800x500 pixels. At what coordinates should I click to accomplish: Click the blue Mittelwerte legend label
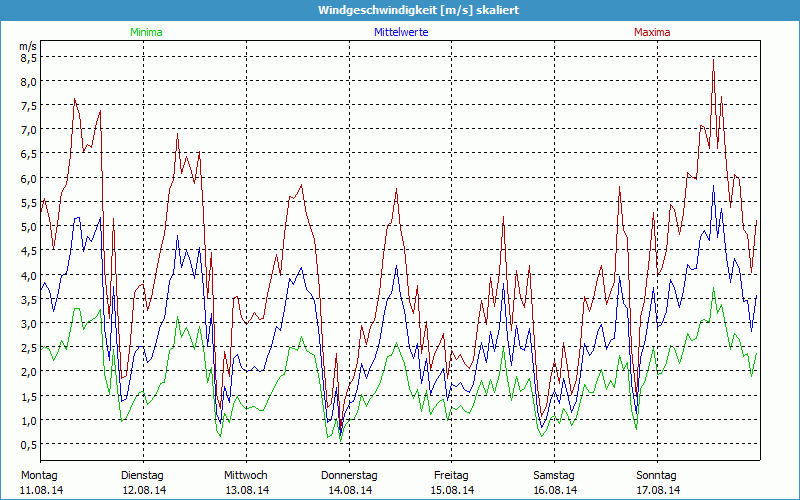[x=401, y=32]
